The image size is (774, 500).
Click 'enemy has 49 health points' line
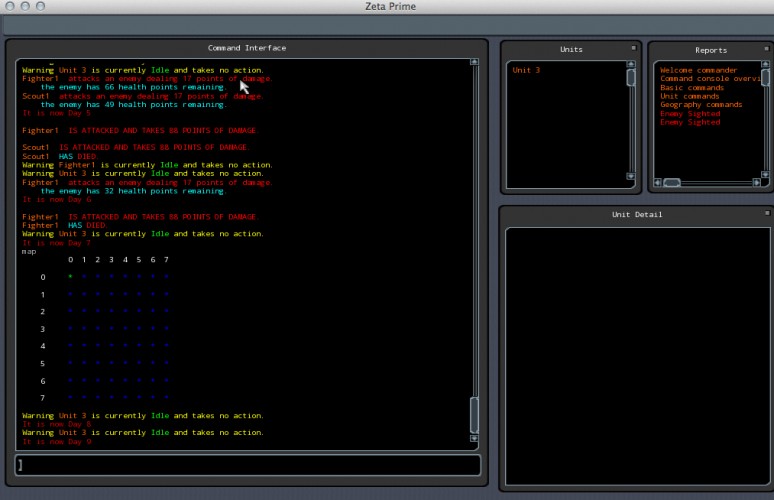pos(133,105)
